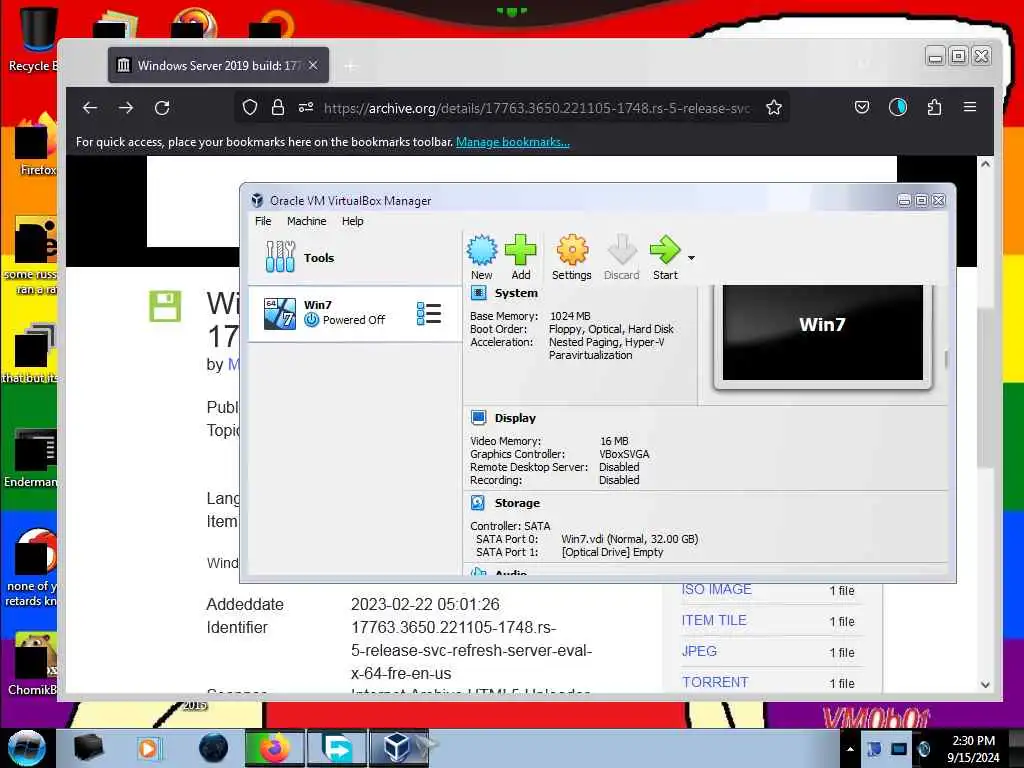Screen dimensions: 1024x768
Task: Open the VirtualBox File menu
Action: point(263,221)
